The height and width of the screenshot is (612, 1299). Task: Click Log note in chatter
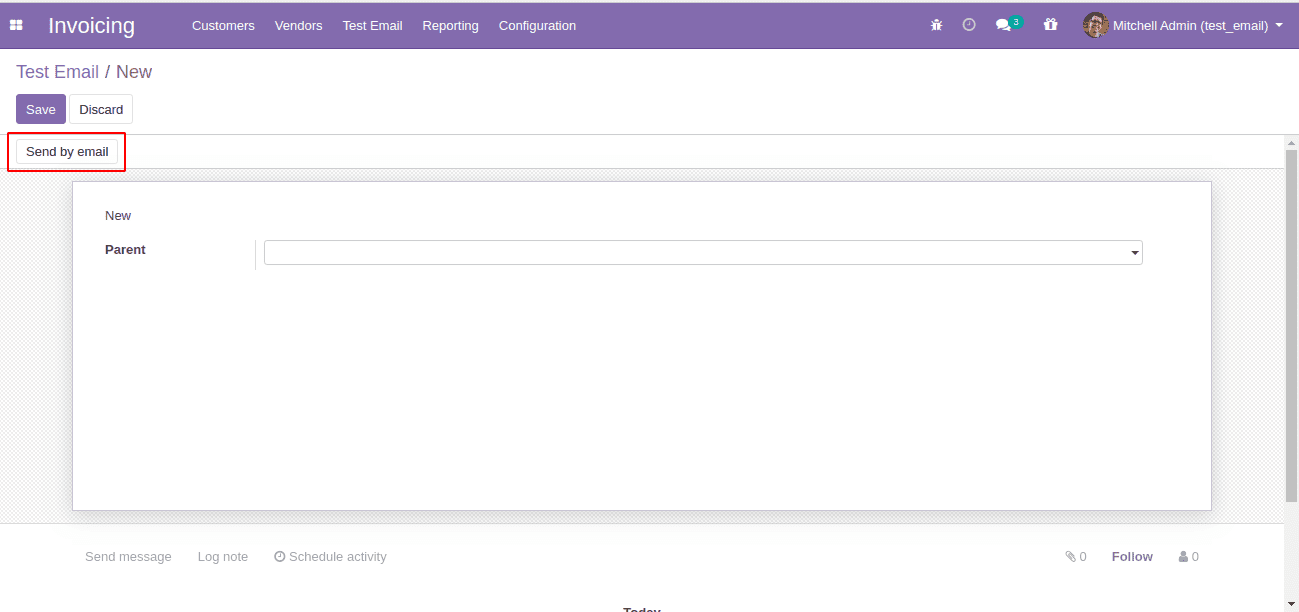(223, 557)
